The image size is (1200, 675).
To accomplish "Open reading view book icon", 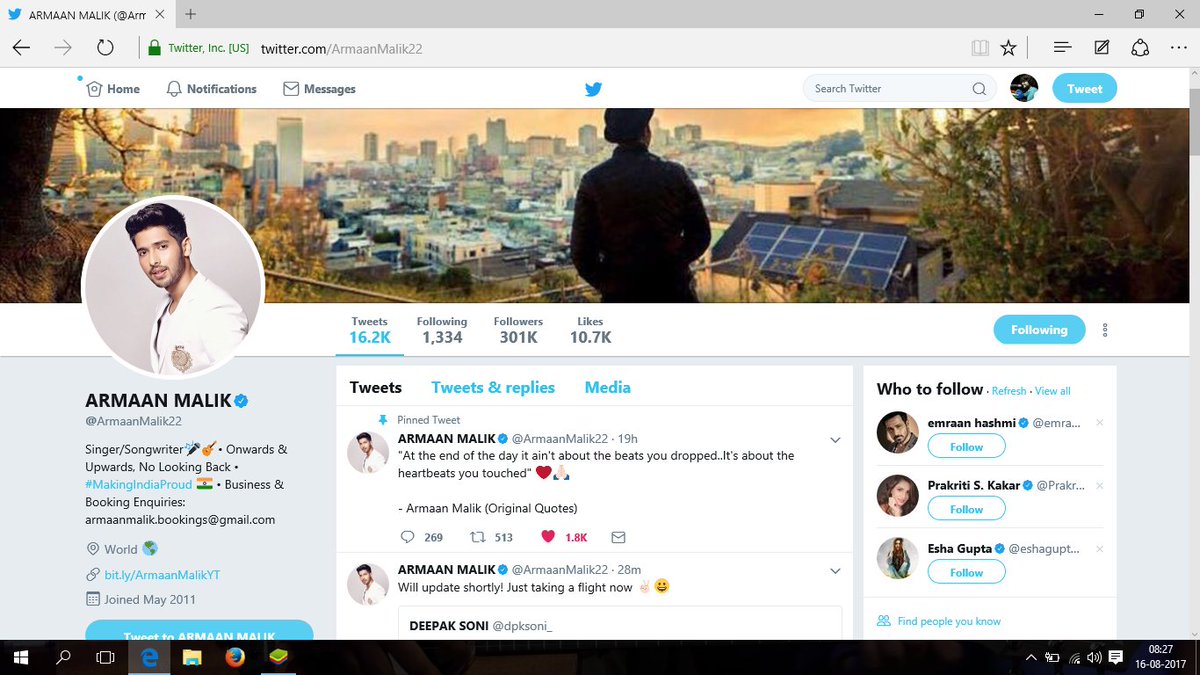I will tap(980, 48).
